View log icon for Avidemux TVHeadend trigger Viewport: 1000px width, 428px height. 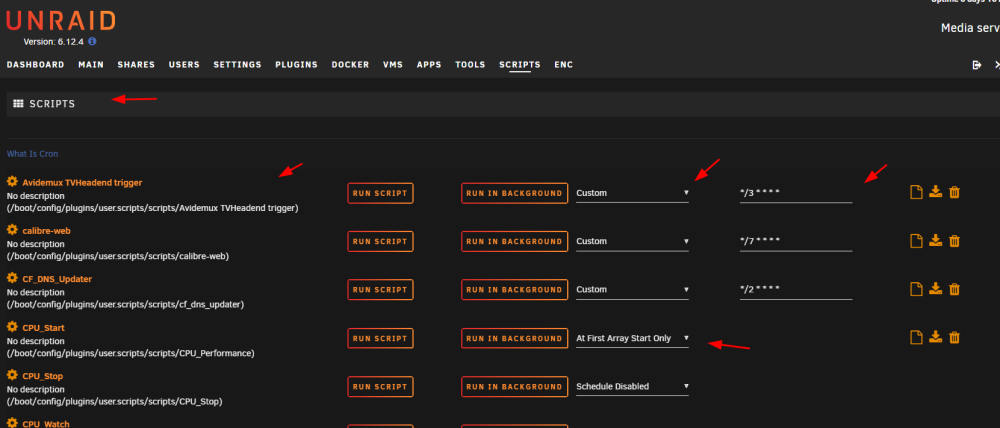click(916, 192)
